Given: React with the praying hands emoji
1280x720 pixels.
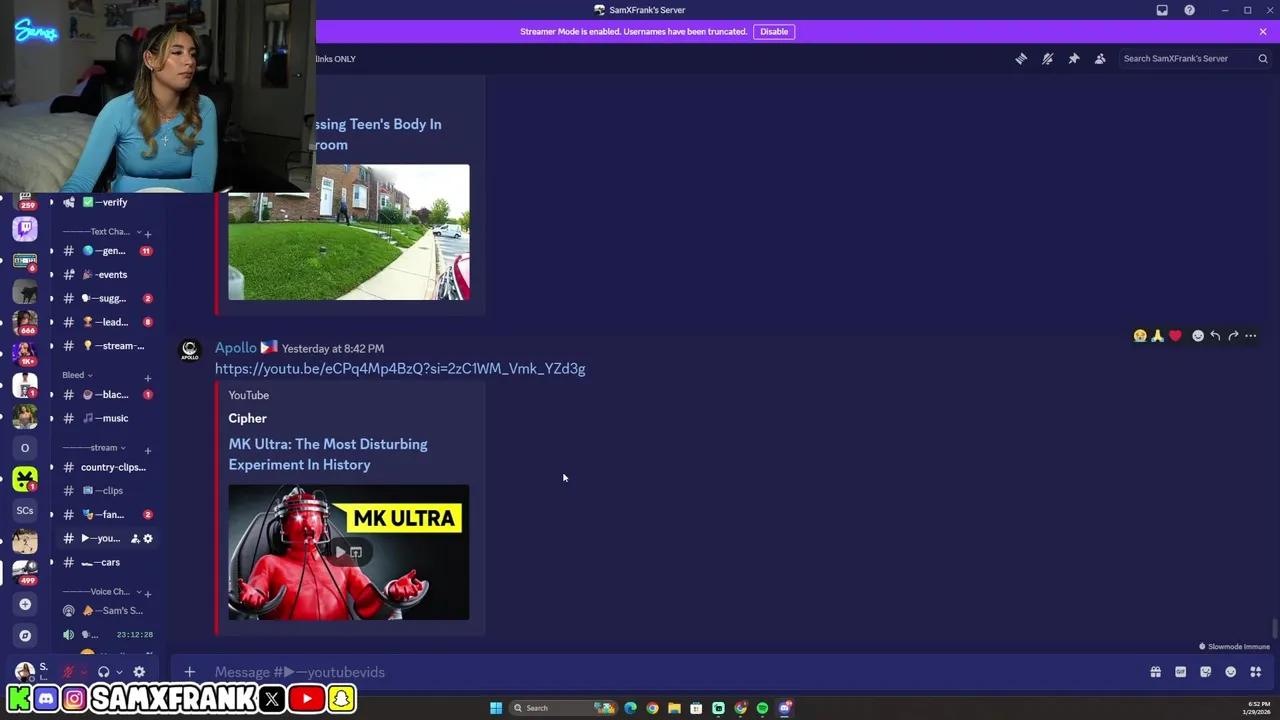Looking at the screenshot, I should click(1157, 336).
